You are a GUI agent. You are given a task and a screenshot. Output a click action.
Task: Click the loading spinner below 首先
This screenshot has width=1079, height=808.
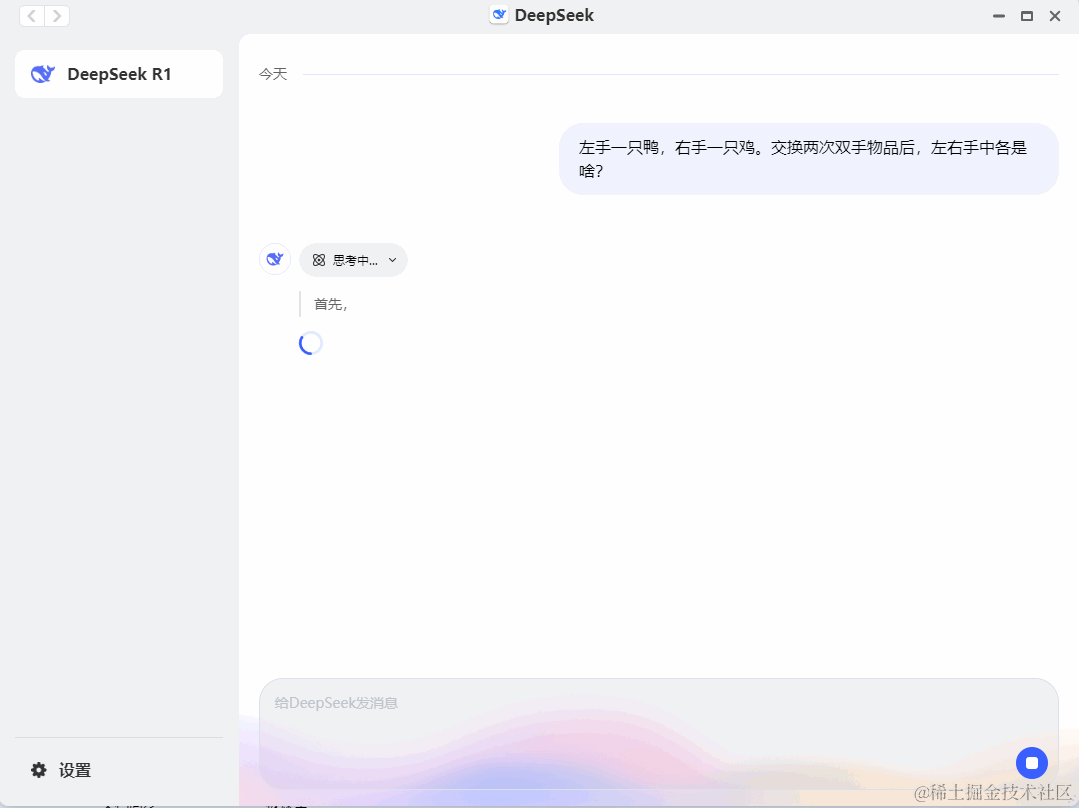point(310,343)
